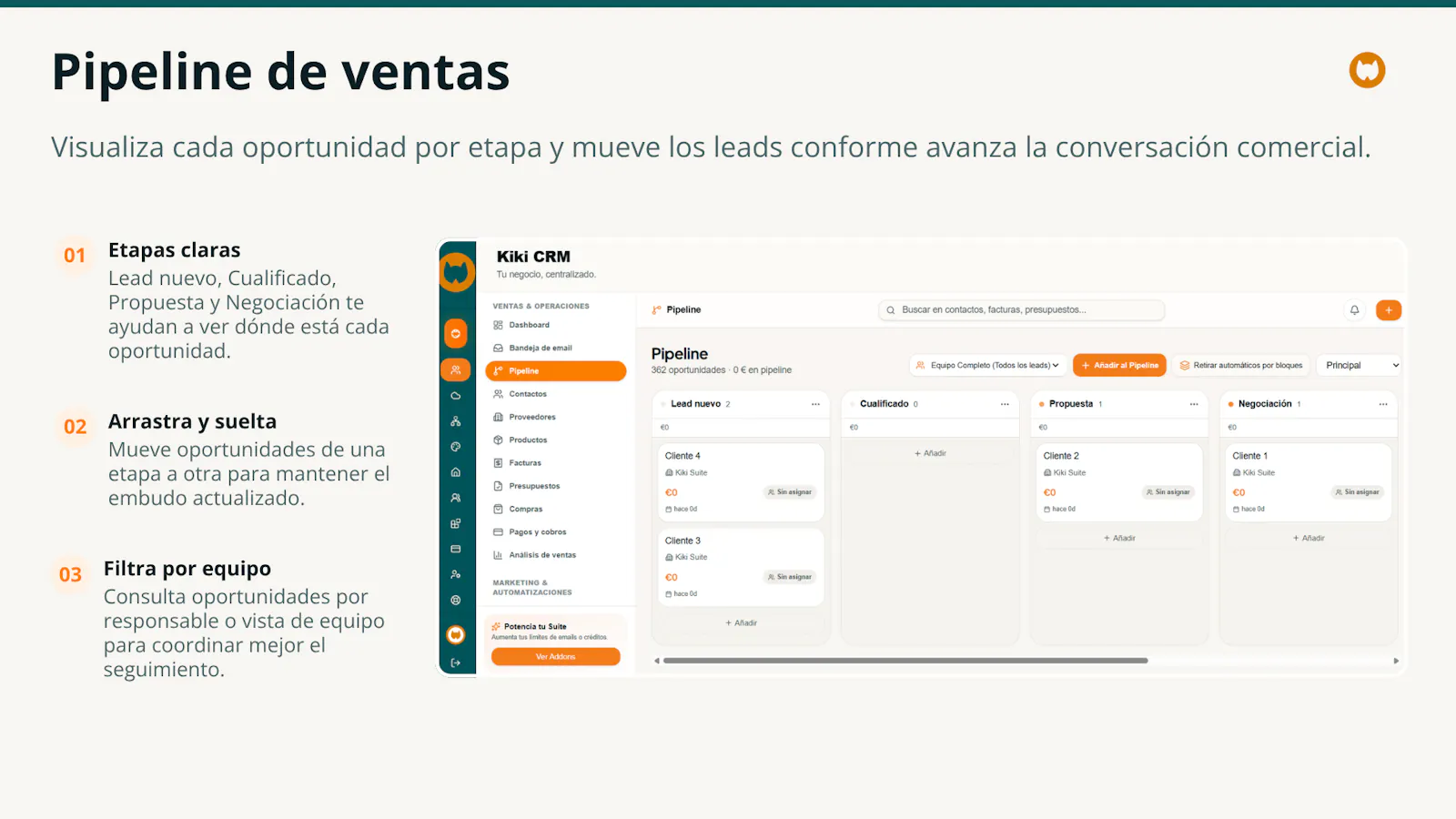
Task: Open the notifications bell
Action: tap(1354, 310)
